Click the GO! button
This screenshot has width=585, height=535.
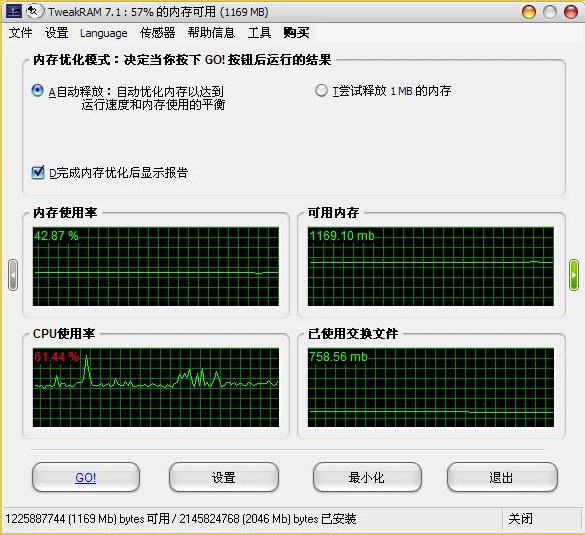click(x=86, y=477)
